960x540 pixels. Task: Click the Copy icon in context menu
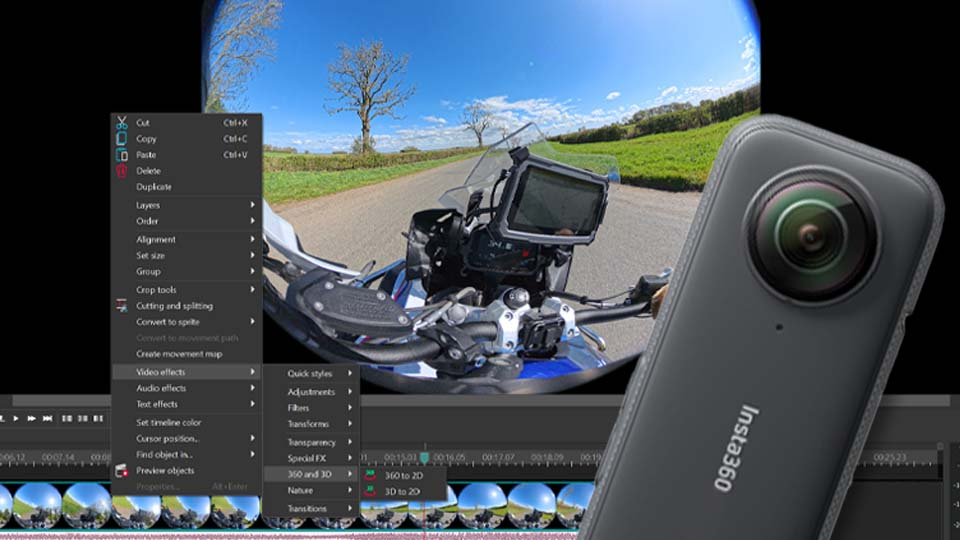pos(121,139)
